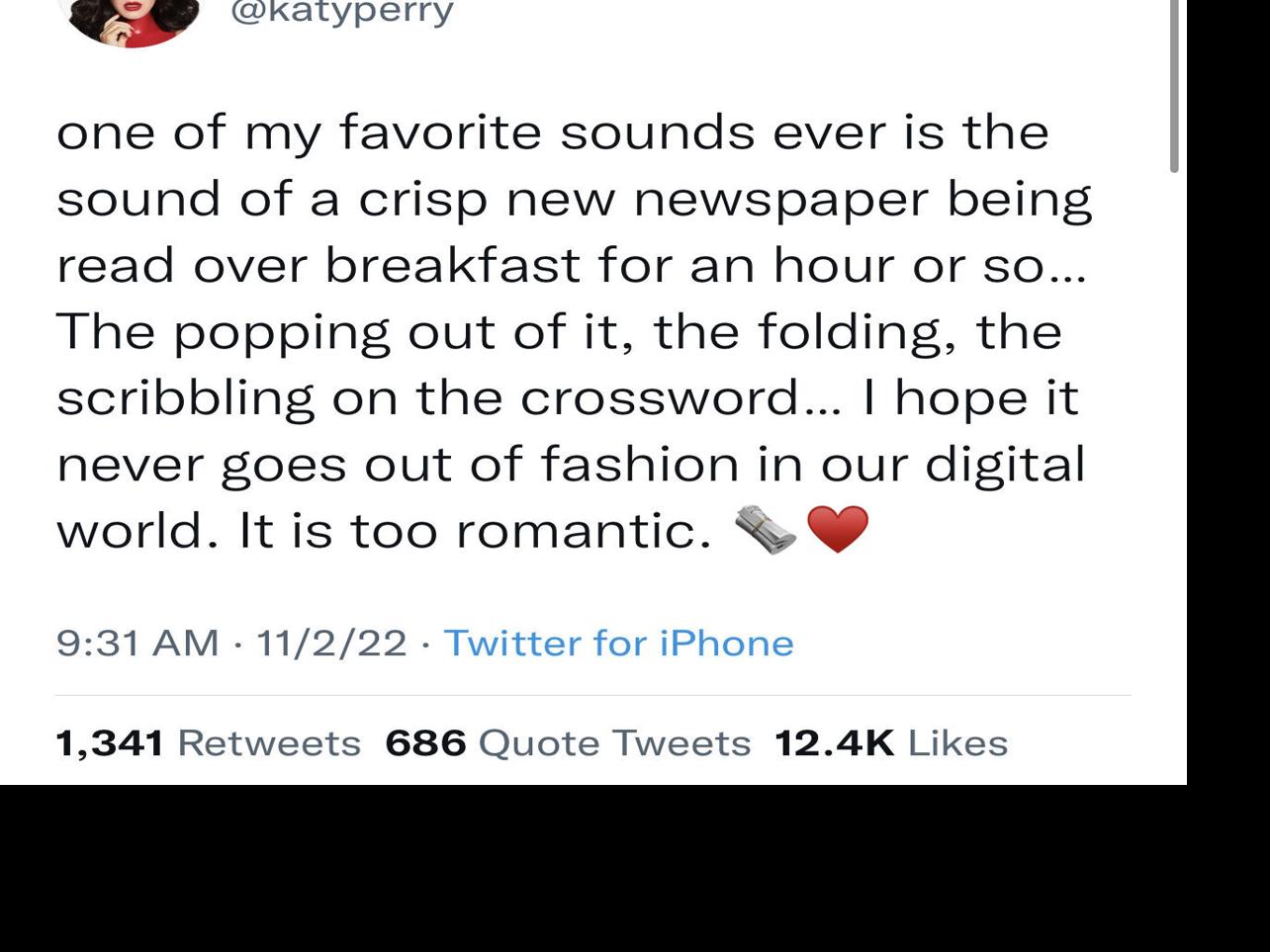
Task: View the 1,341 Retweets list
Action: 208,742
